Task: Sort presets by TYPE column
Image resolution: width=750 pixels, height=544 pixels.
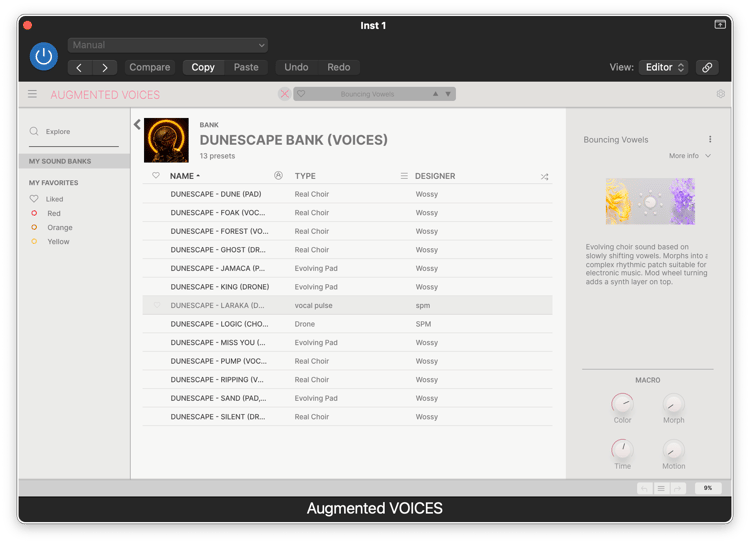Action: click(305, 176)
